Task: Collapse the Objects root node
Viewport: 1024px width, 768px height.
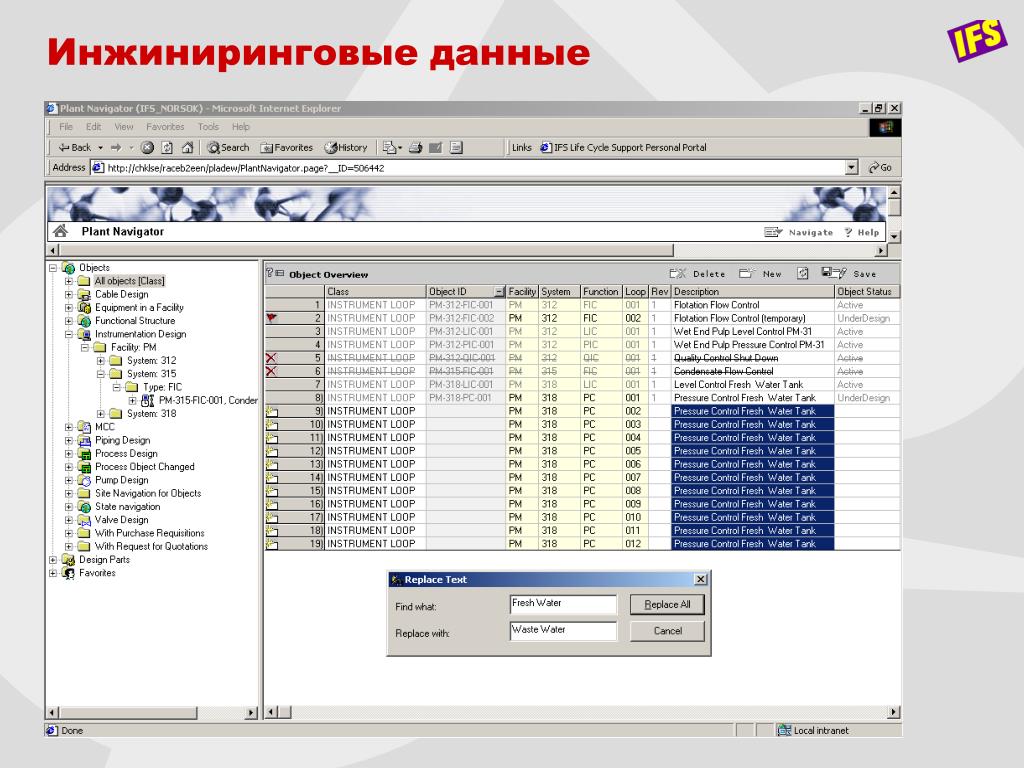Action: tap(53, 268)
